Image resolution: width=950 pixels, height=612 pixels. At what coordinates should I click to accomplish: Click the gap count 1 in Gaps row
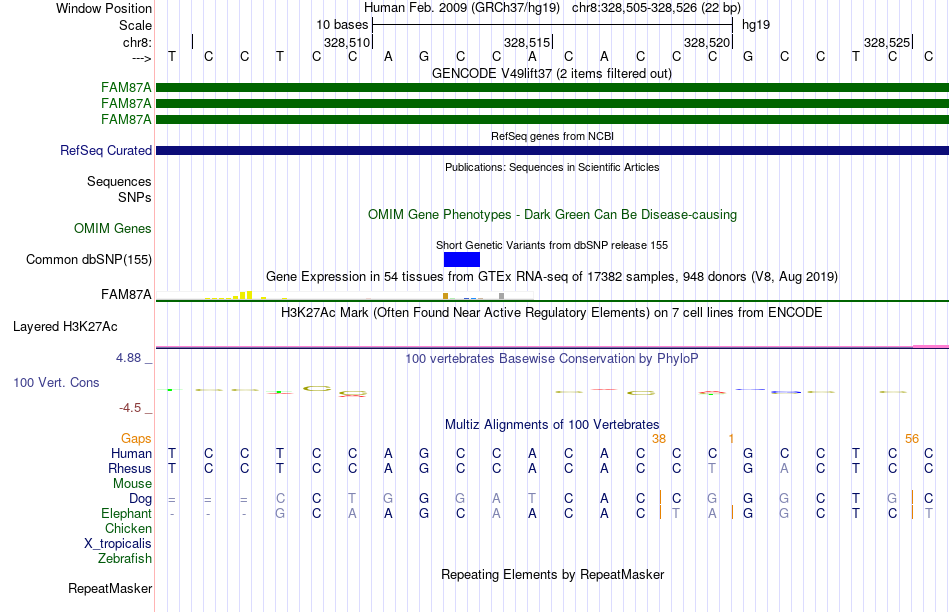[731, 438]
